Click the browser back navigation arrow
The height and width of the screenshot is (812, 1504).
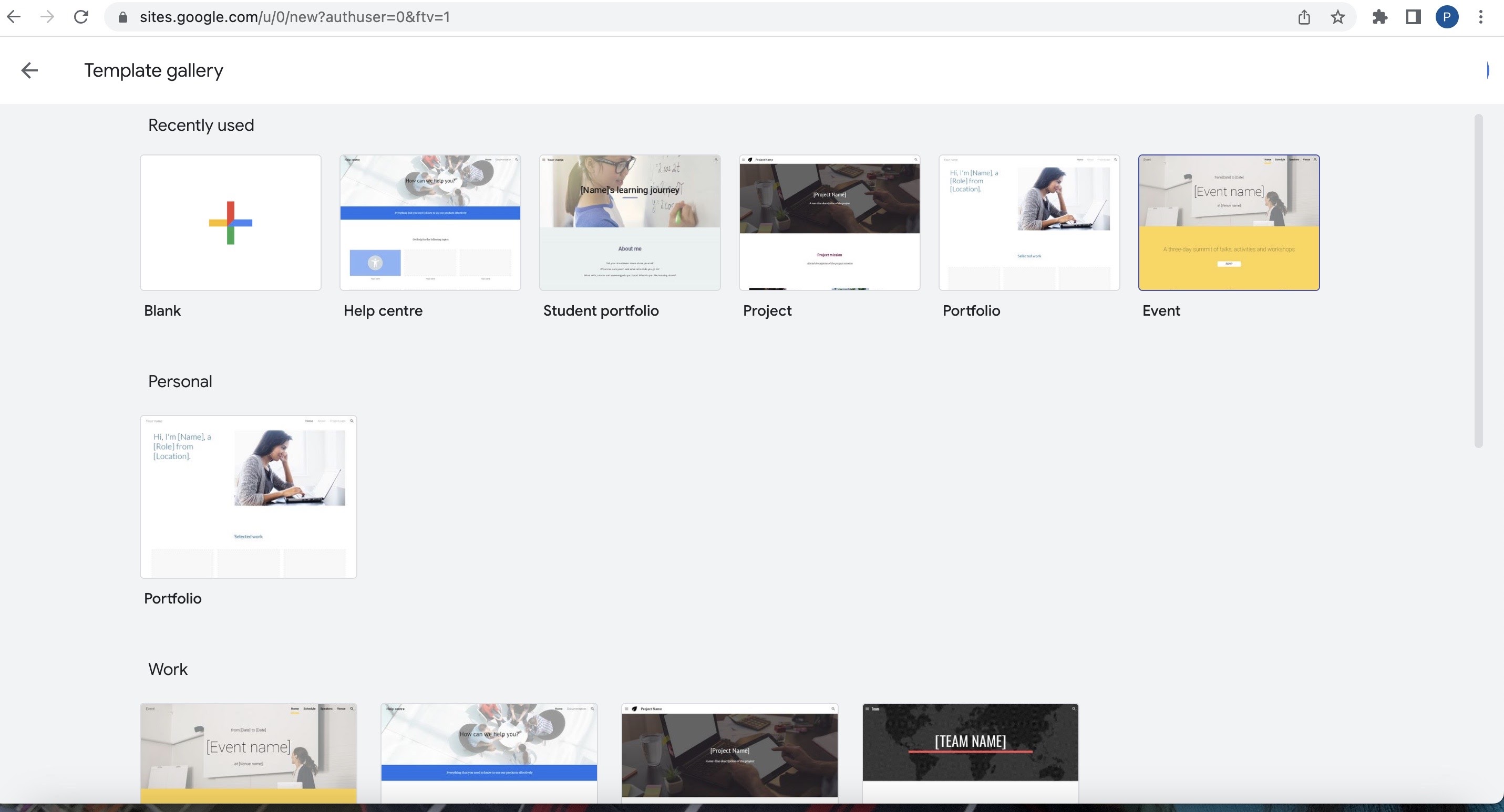14,17
